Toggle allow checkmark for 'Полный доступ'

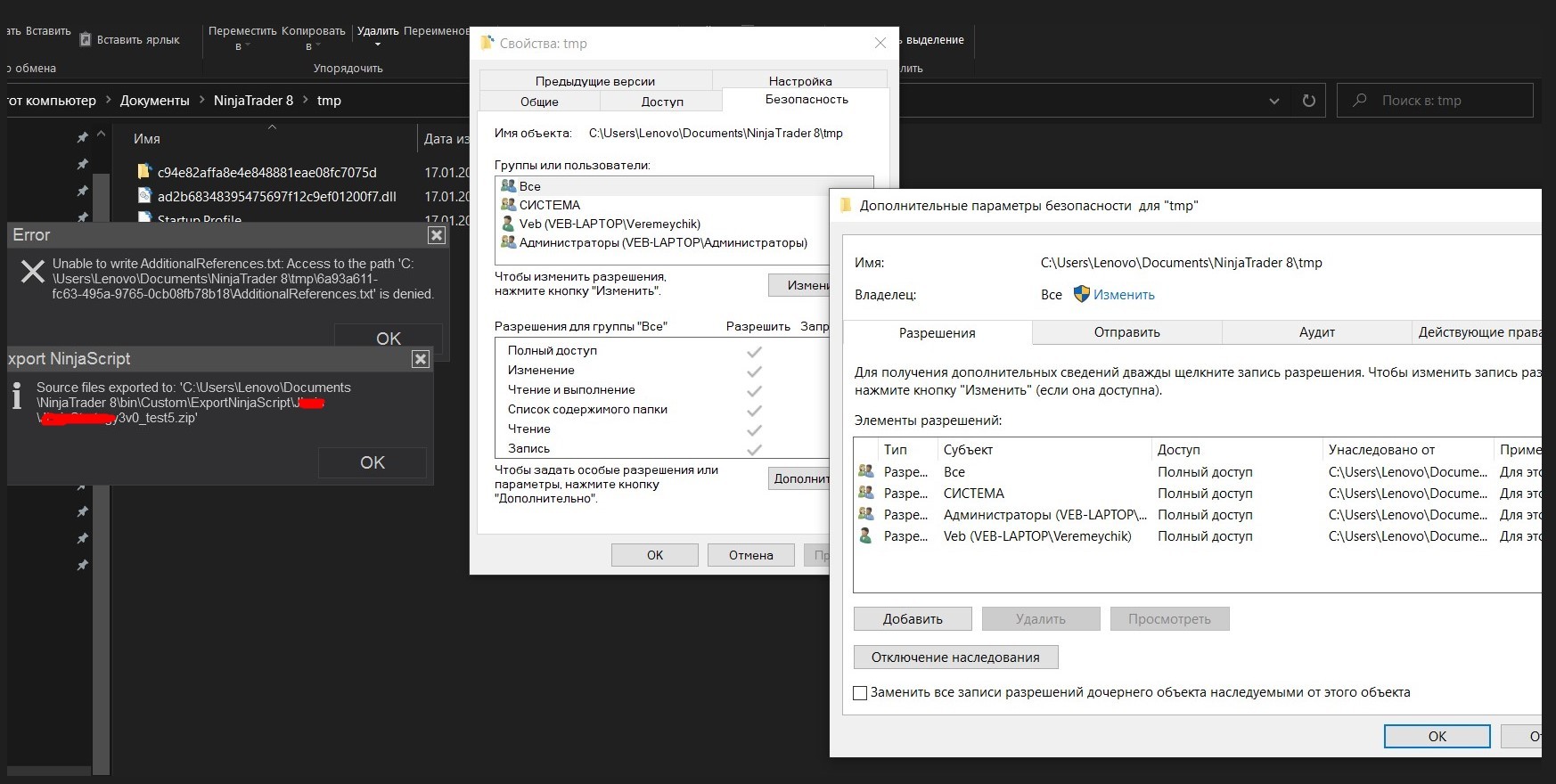pos(754,352)
